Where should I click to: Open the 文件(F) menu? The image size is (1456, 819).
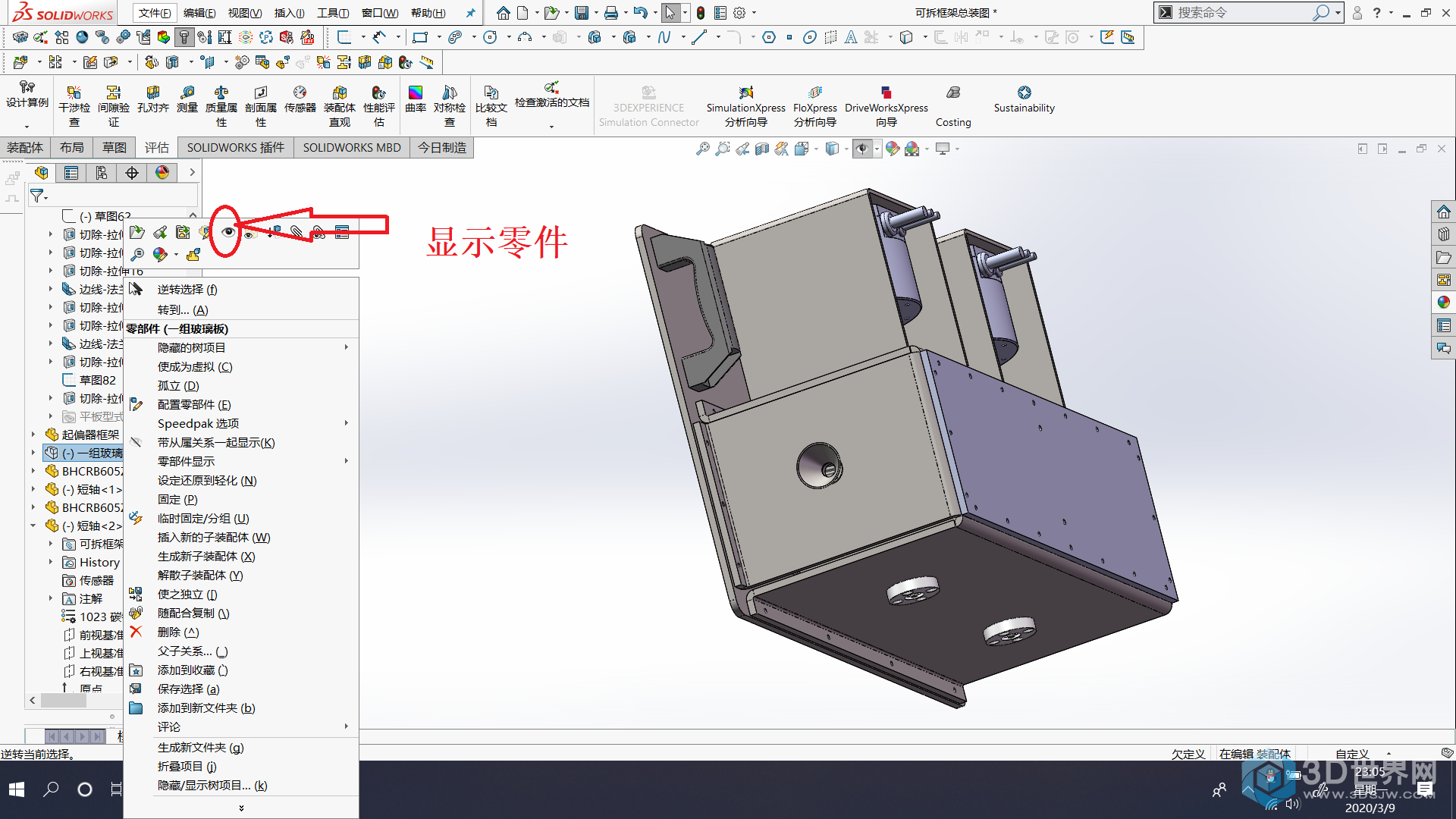point(155,13)
